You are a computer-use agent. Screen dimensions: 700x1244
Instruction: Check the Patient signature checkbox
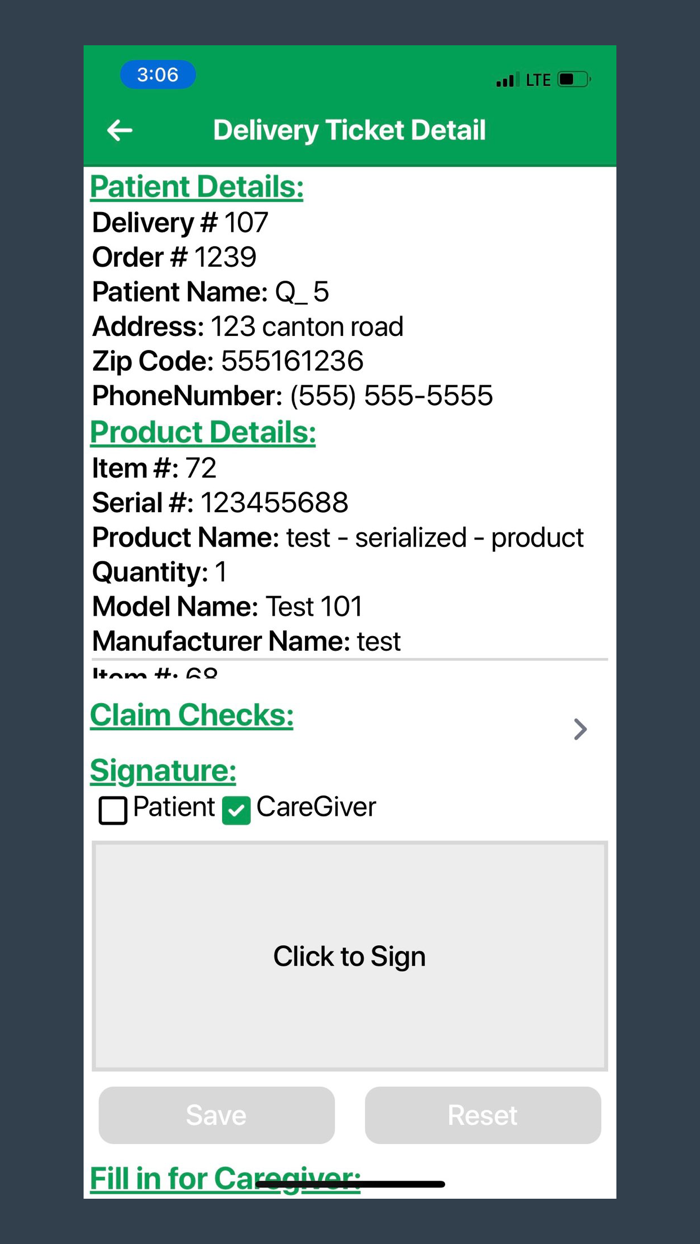pos(112,810)
